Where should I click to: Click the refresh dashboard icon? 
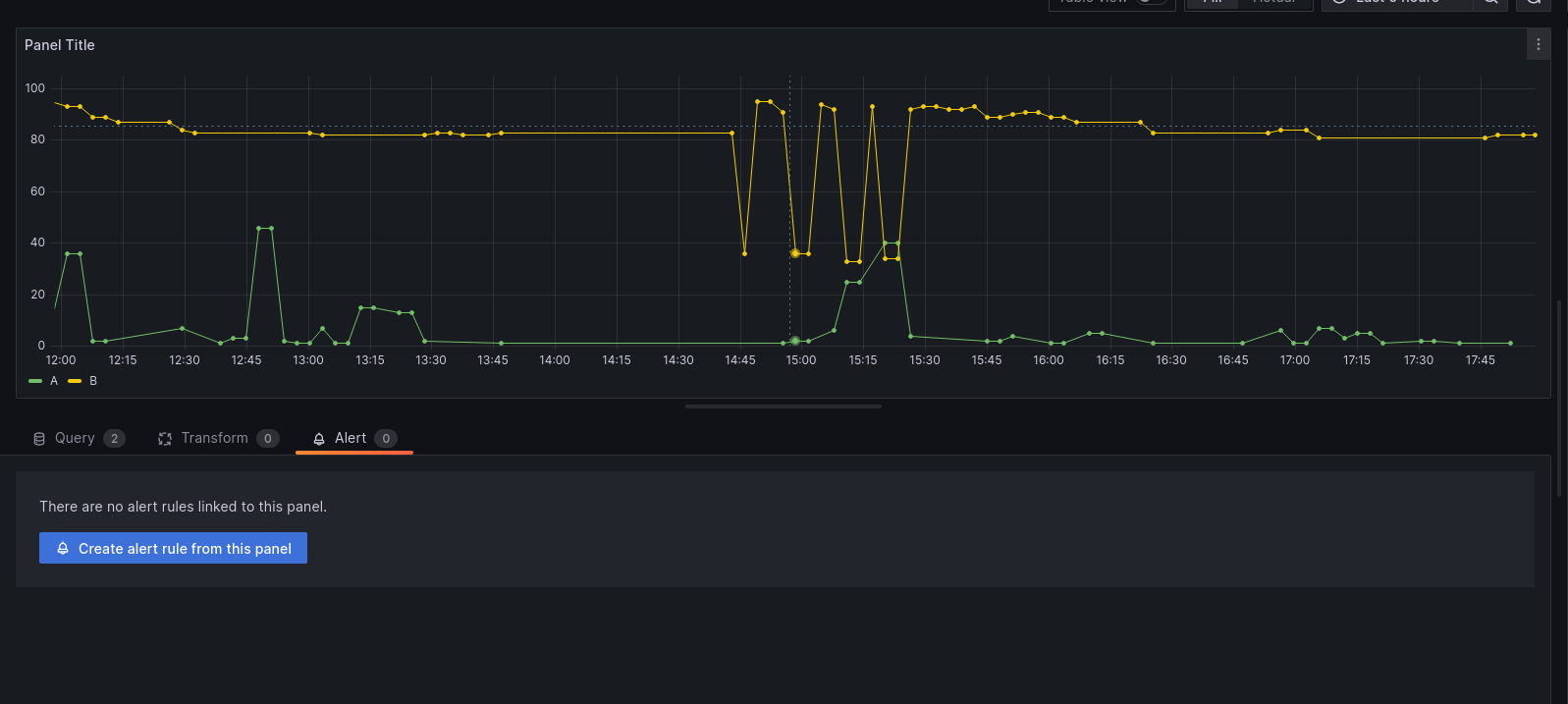(x=1533, y=3)
